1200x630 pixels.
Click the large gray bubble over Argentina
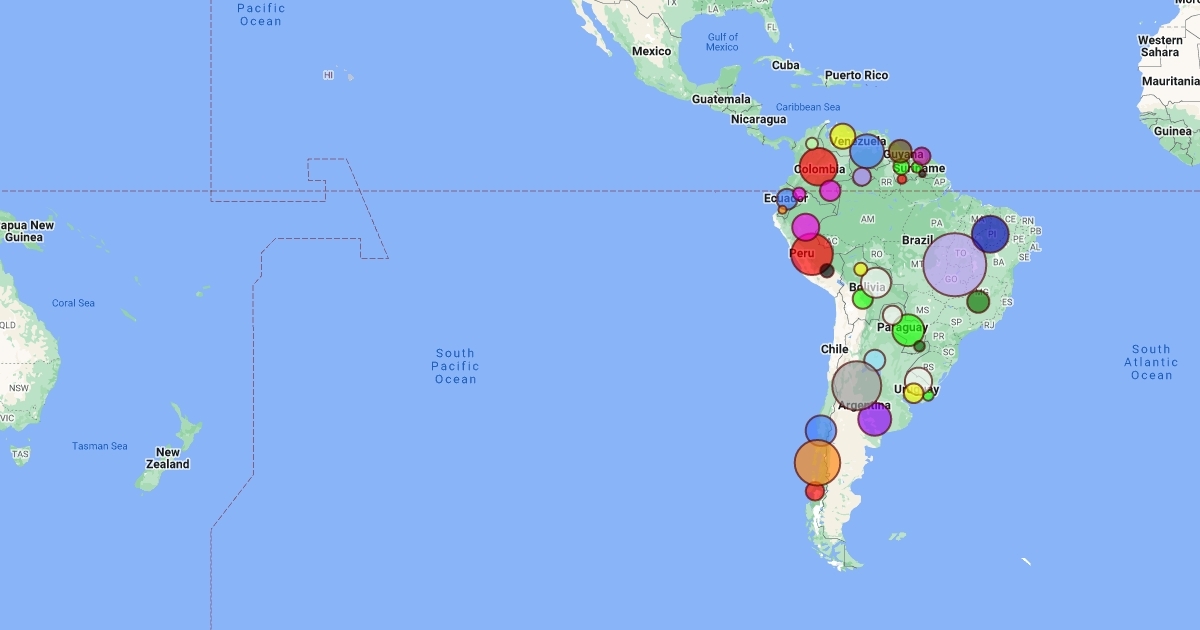pyautogui.click(x=857, y=385)
